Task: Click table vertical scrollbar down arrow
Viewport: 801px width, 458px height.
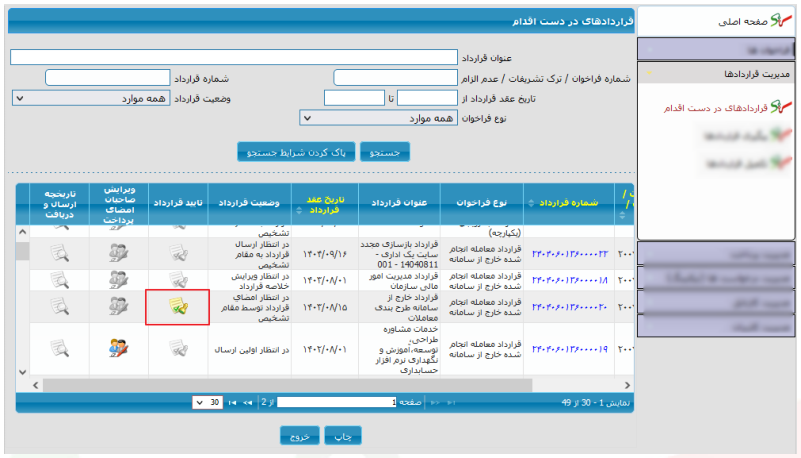Action: [22, 372]
